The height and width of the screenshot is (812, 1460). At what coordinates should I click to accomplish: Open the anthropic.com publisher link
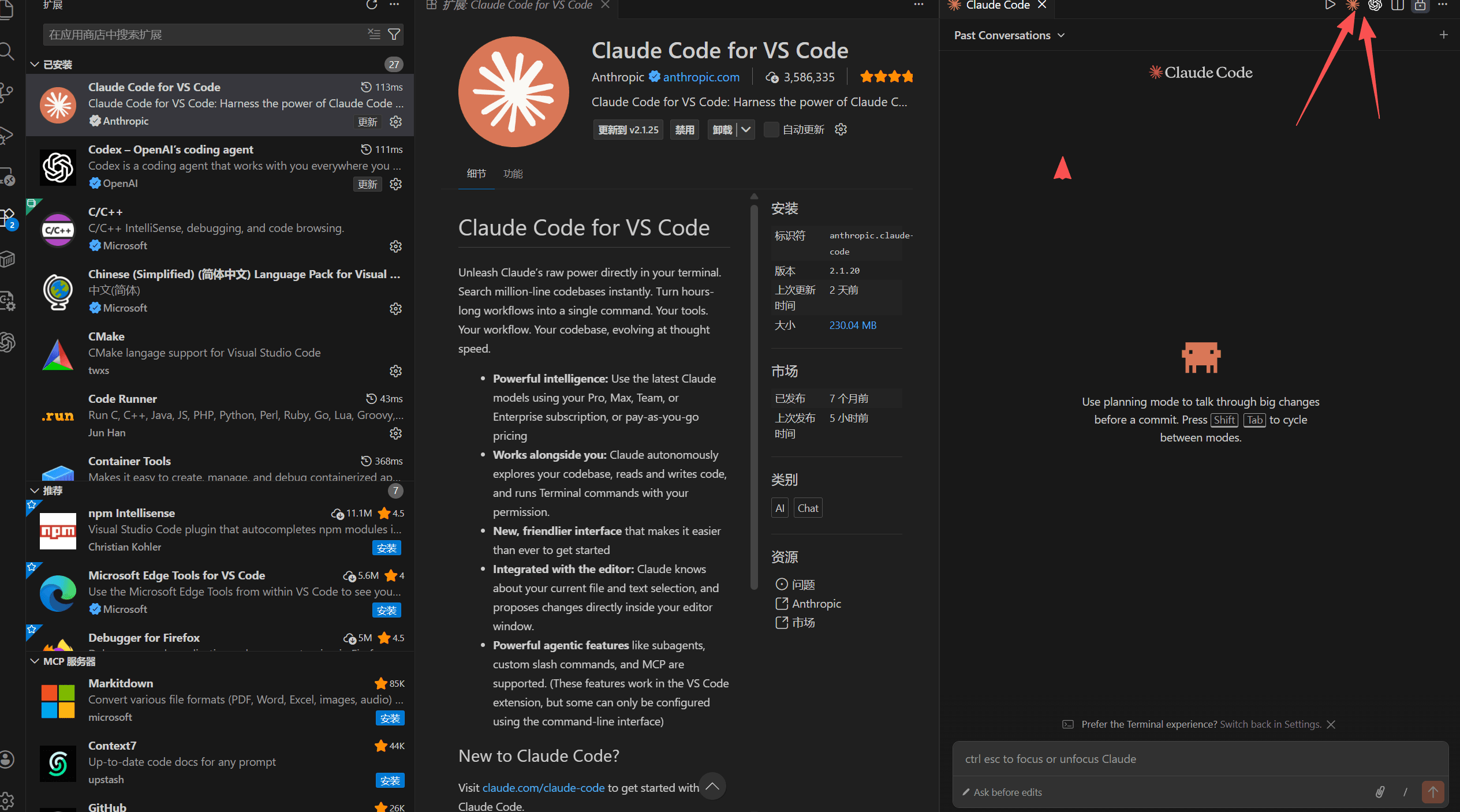(701, 77)
